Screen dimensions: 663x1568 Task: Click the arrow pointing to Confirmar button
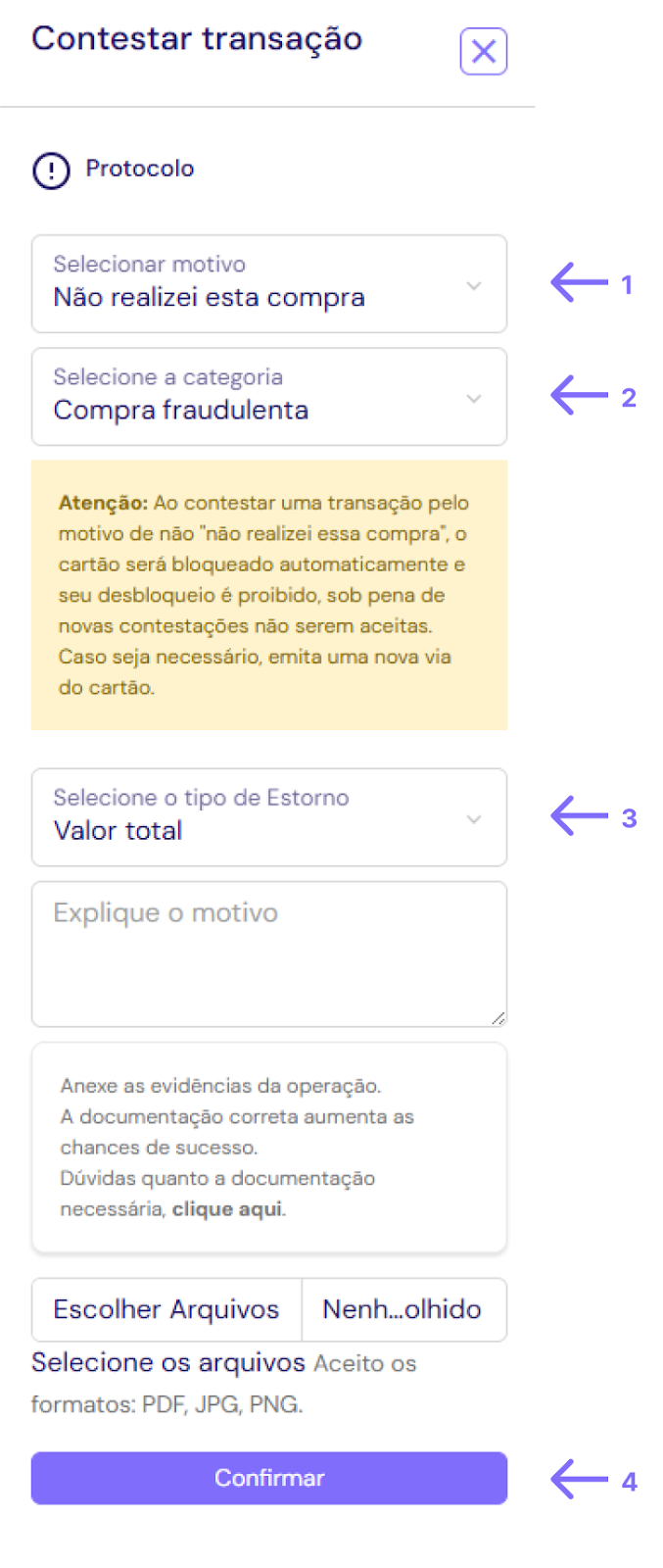(x=579, y=1479)
